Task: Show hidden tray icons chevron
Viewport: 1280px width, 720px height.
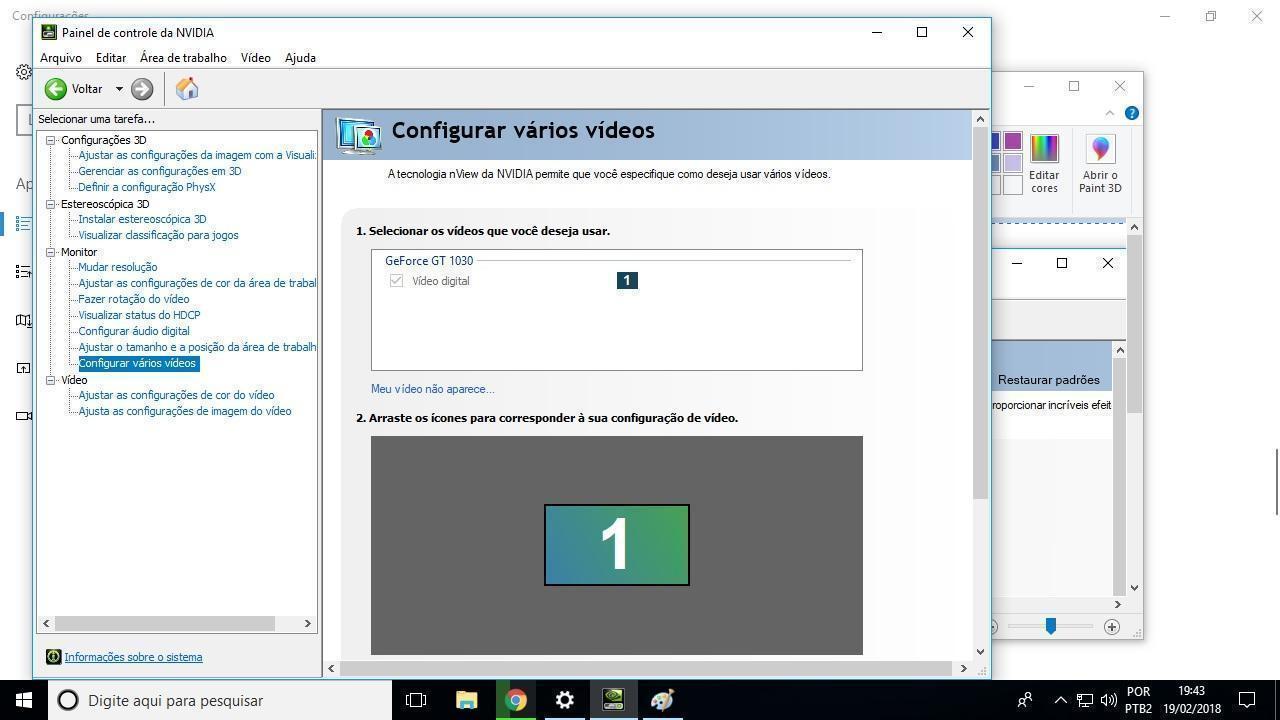Action: point(1060,700)
